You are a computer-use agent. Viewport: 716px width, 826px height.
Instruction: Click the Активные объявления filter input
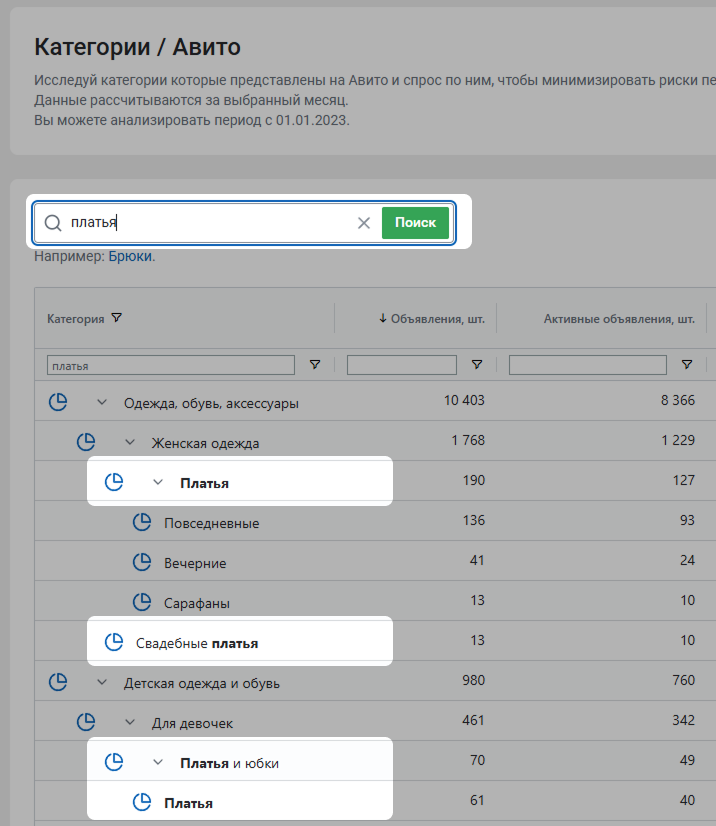coord(587,365)
